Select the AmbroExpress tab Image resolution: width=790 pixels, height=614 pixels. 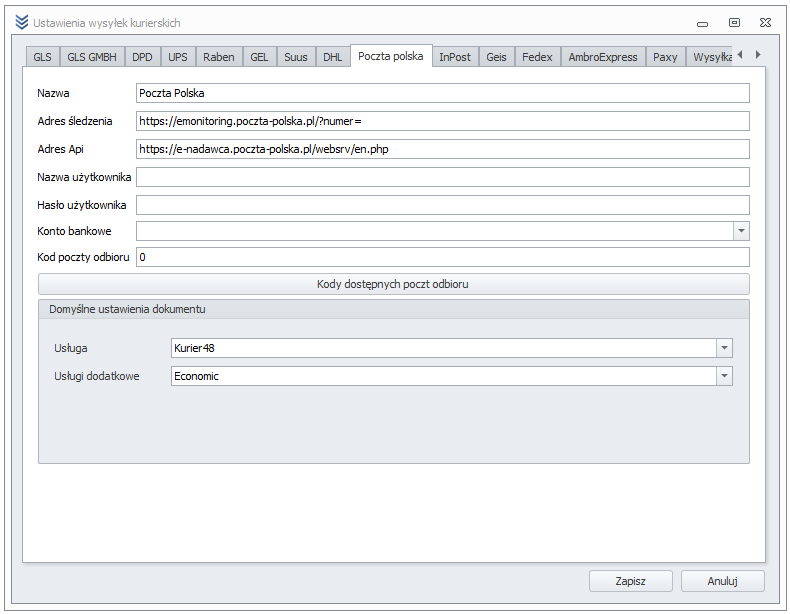click(x=603, y=57)
